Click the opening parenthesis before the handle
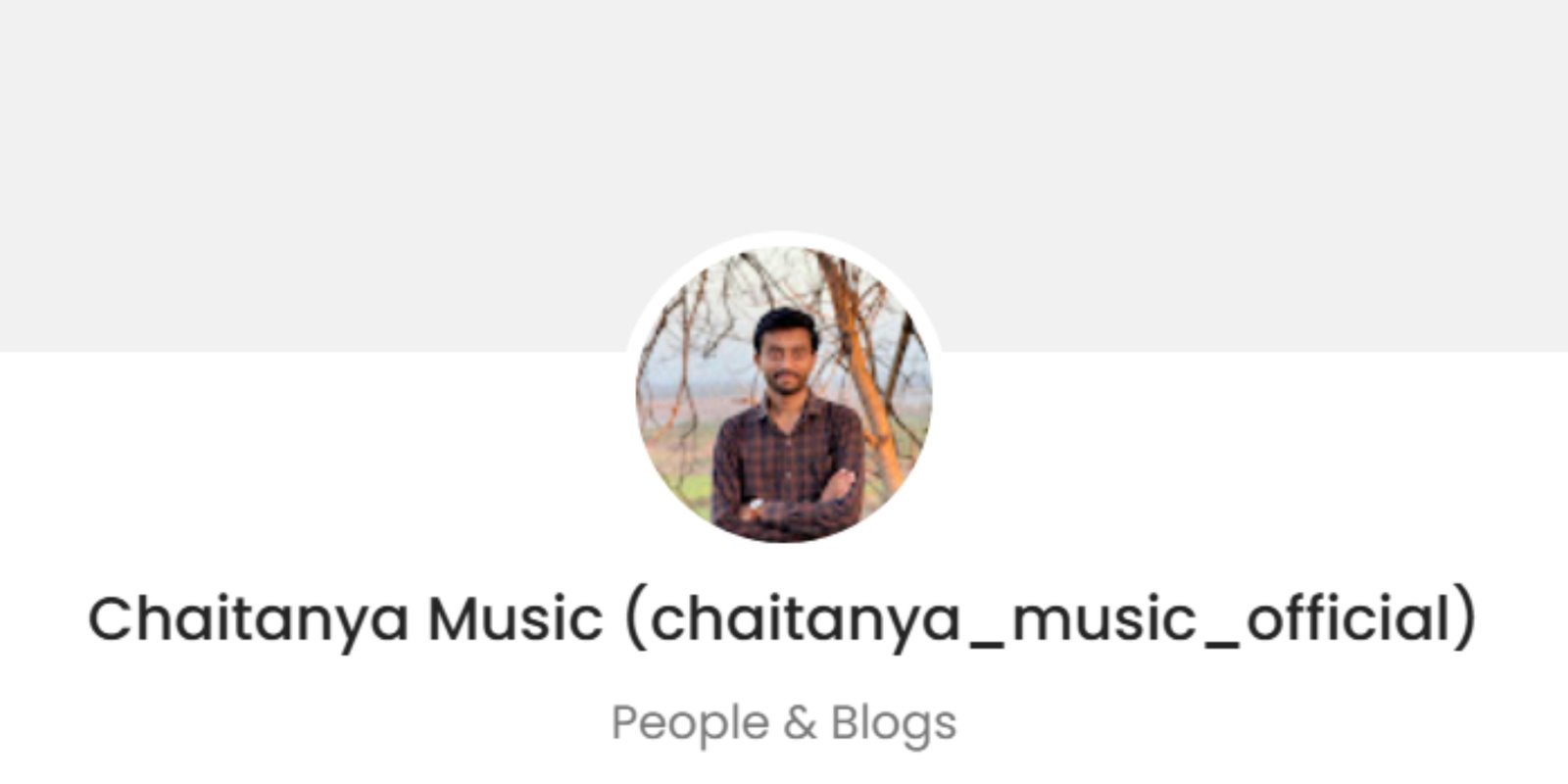 [x=635, y=619]
